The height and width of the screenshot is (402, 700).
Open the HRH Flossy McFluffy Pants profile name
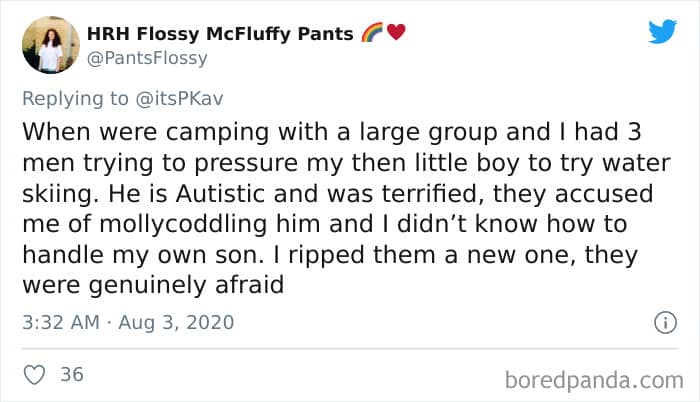(220, 33)
